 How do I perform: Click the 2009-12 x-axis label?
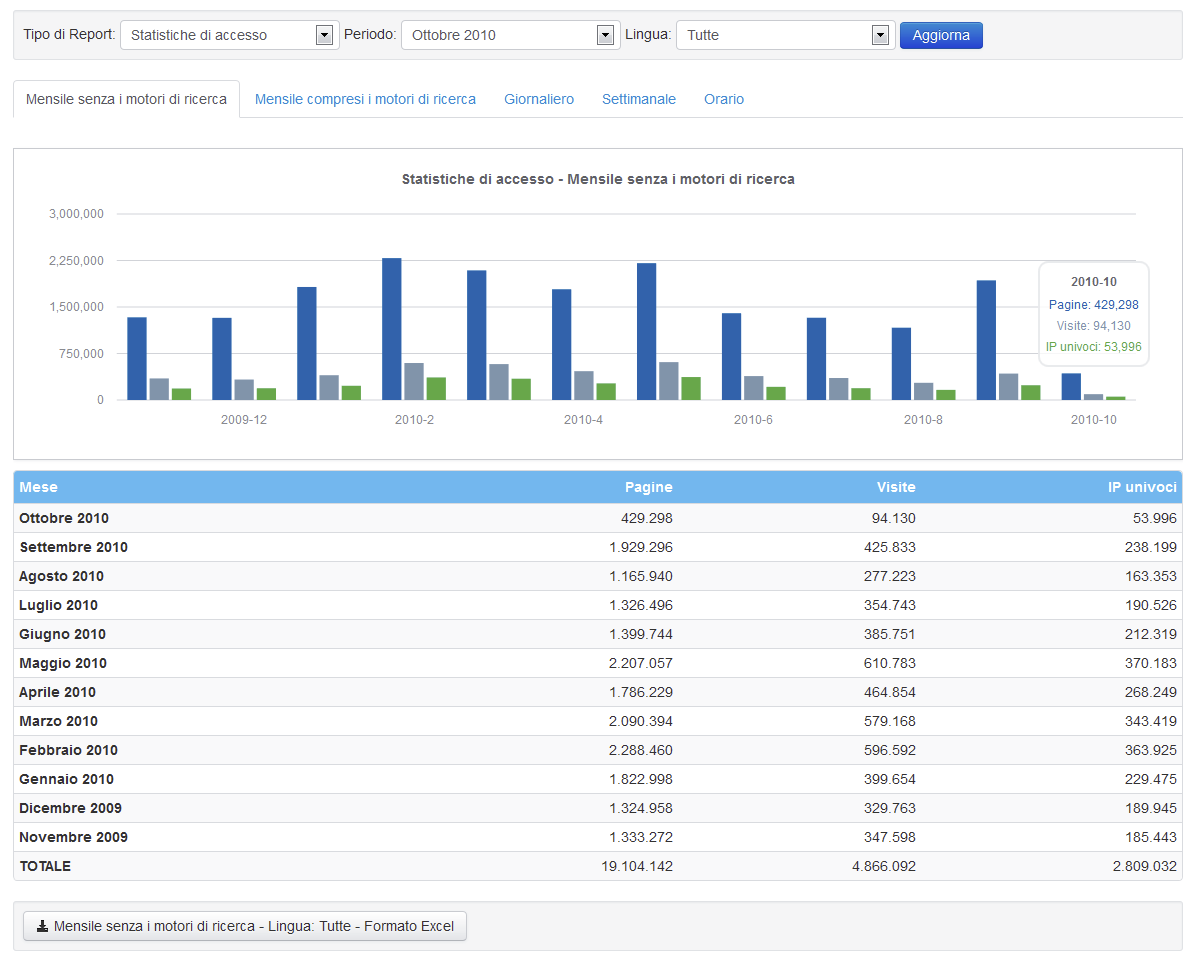244,419
